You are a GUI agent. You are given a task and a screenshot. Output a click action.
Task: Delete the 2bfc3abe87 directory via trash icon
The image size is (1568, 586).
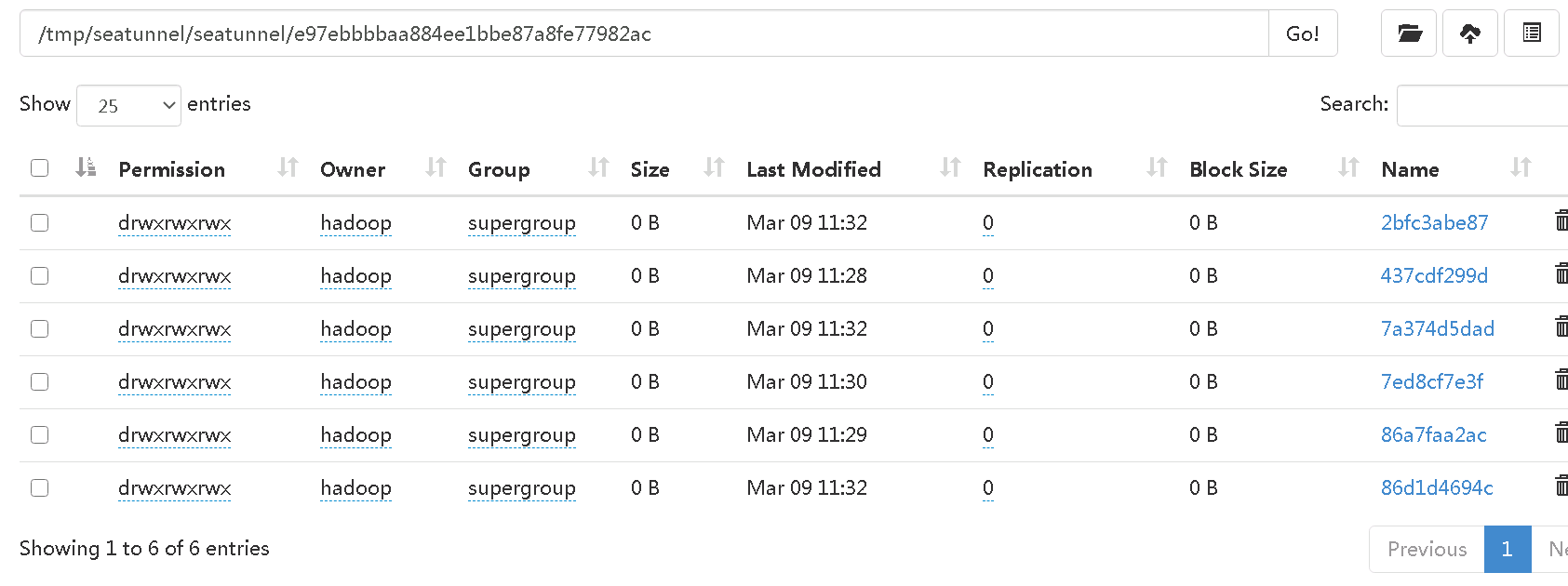pos(1561,221)
